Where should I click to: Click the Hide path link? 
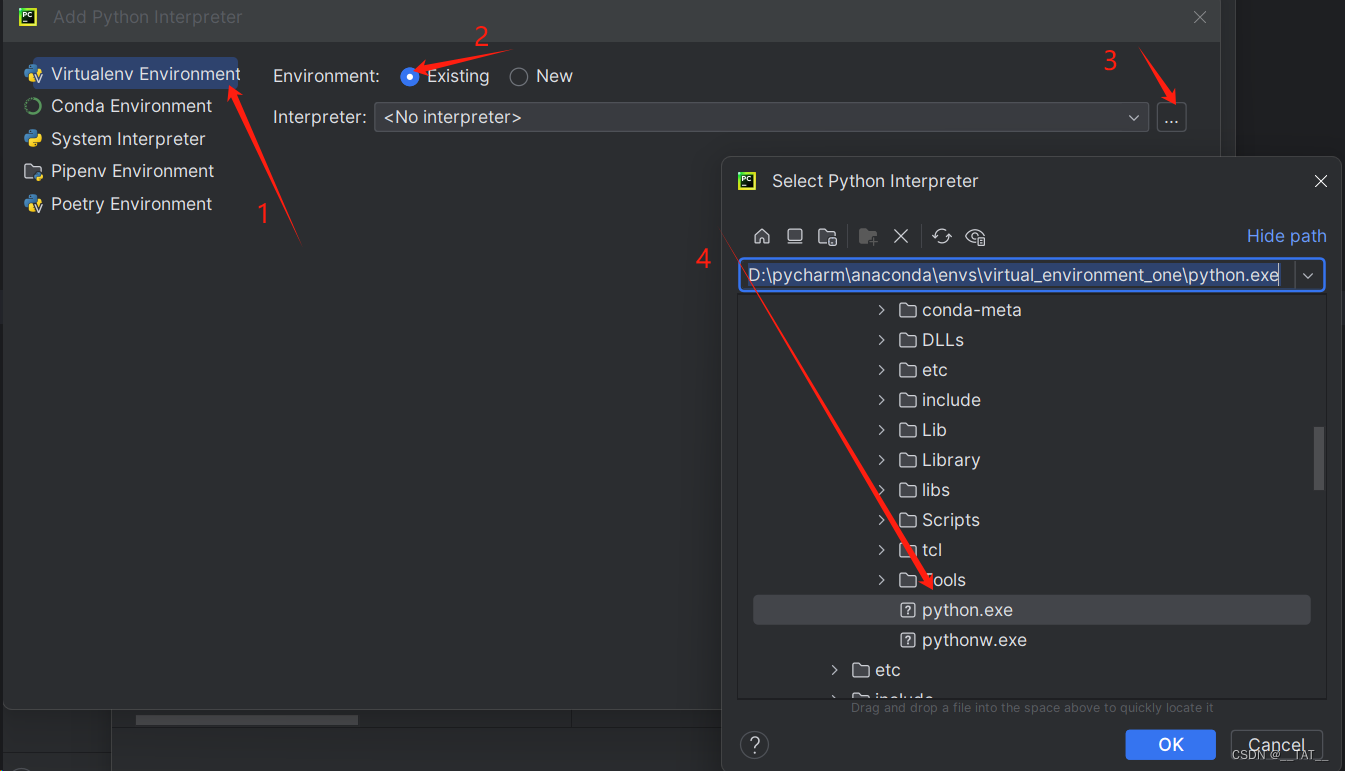pos(1286,236)
